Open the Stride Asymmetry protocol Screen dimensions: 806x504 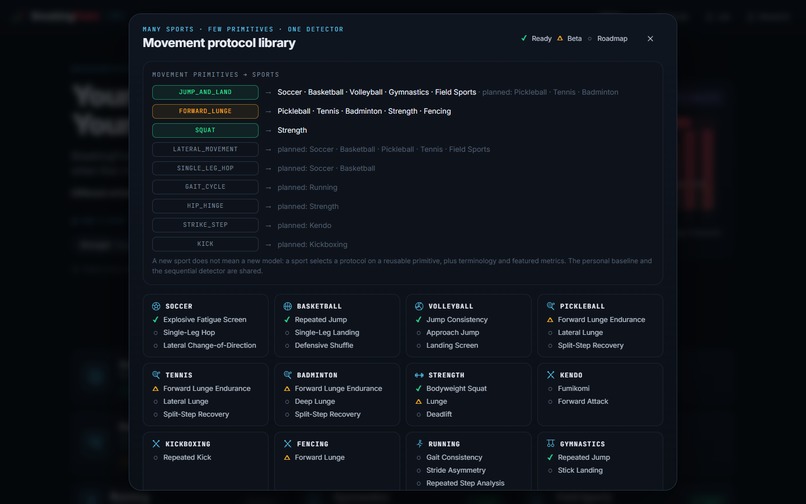(x=456, y=470)
